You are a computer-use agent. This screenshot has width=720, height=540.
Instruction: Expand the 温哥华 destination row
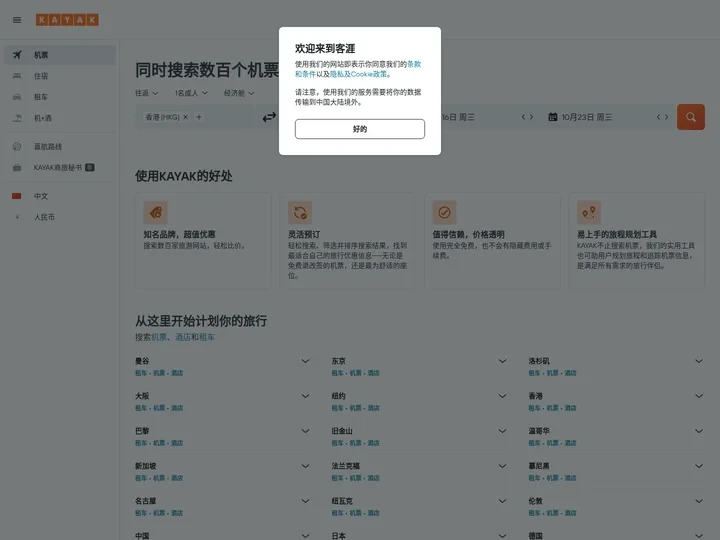tap(699, 431)
